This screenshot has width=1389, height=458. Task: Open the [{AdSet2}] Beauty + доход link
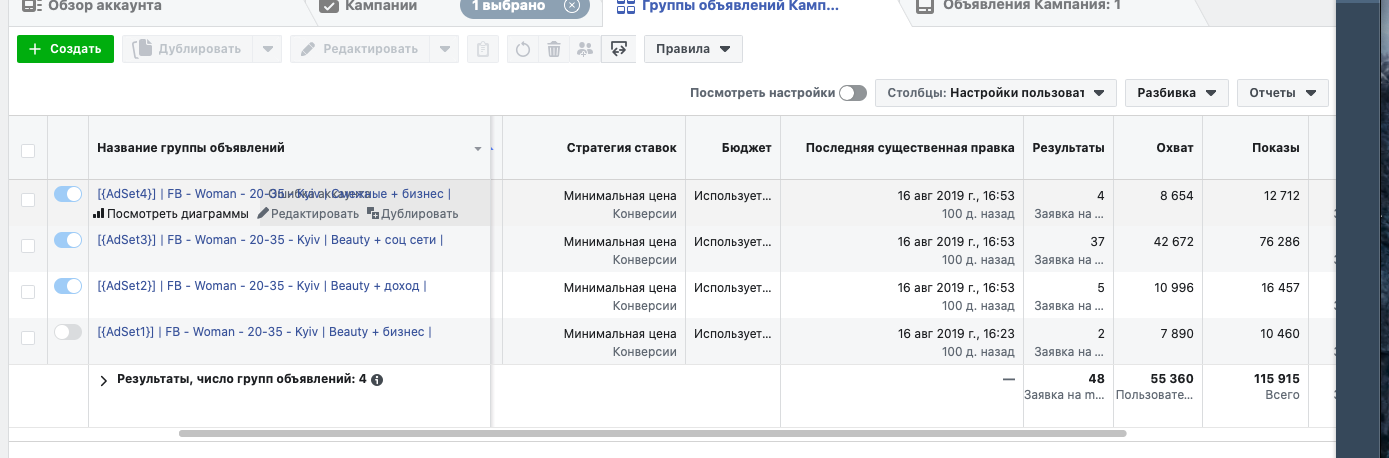262,286
